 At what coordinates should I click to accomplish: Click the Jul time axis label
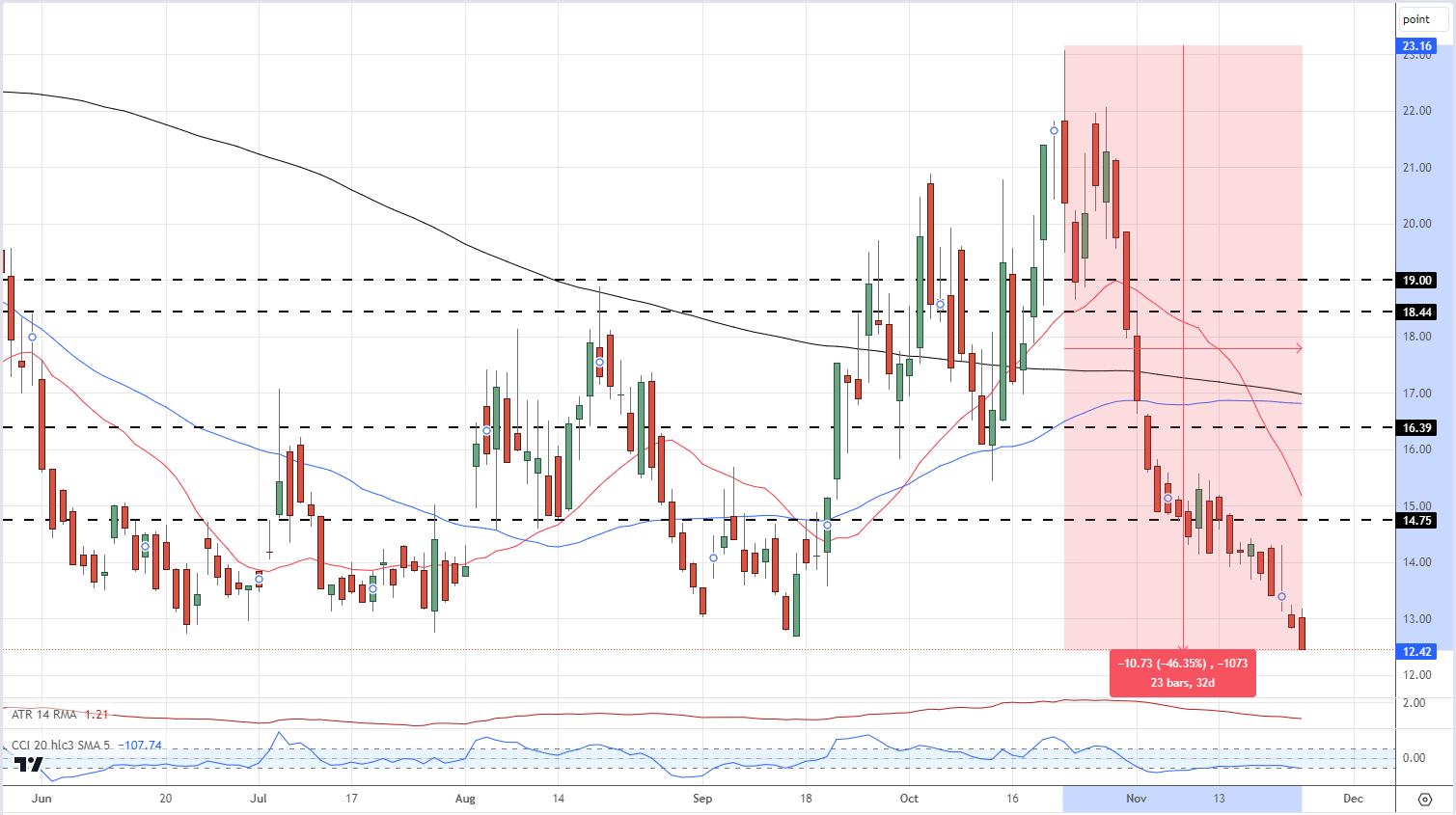[259, 799]
